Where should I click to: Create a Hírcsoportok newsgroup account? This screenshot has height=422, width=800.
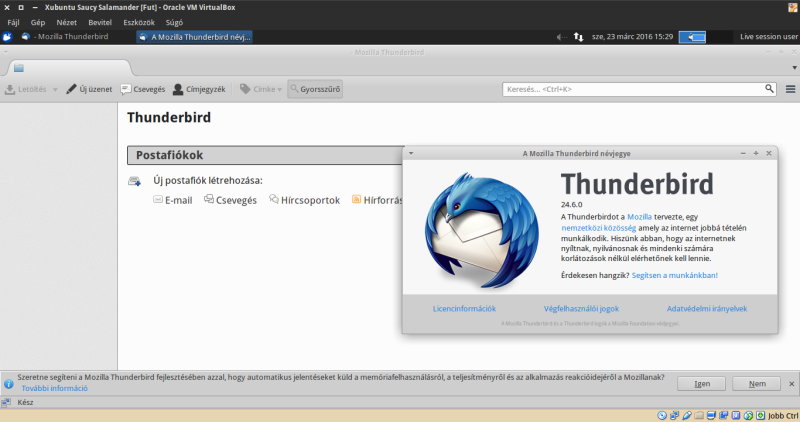tap(304, 200)
